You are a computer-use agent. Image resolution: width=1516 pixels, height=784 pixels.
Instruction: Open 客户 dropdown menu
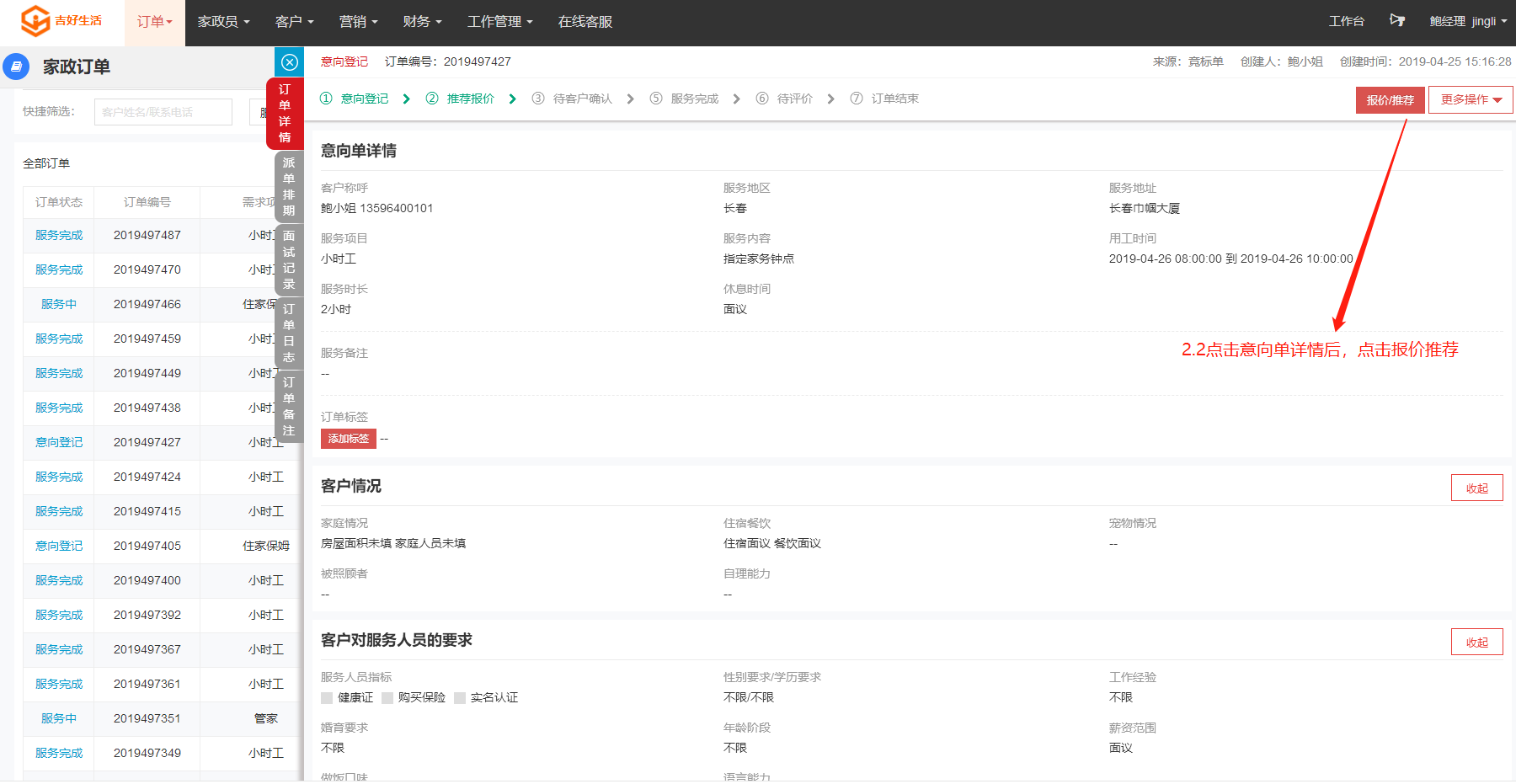[x=294, y=22]
